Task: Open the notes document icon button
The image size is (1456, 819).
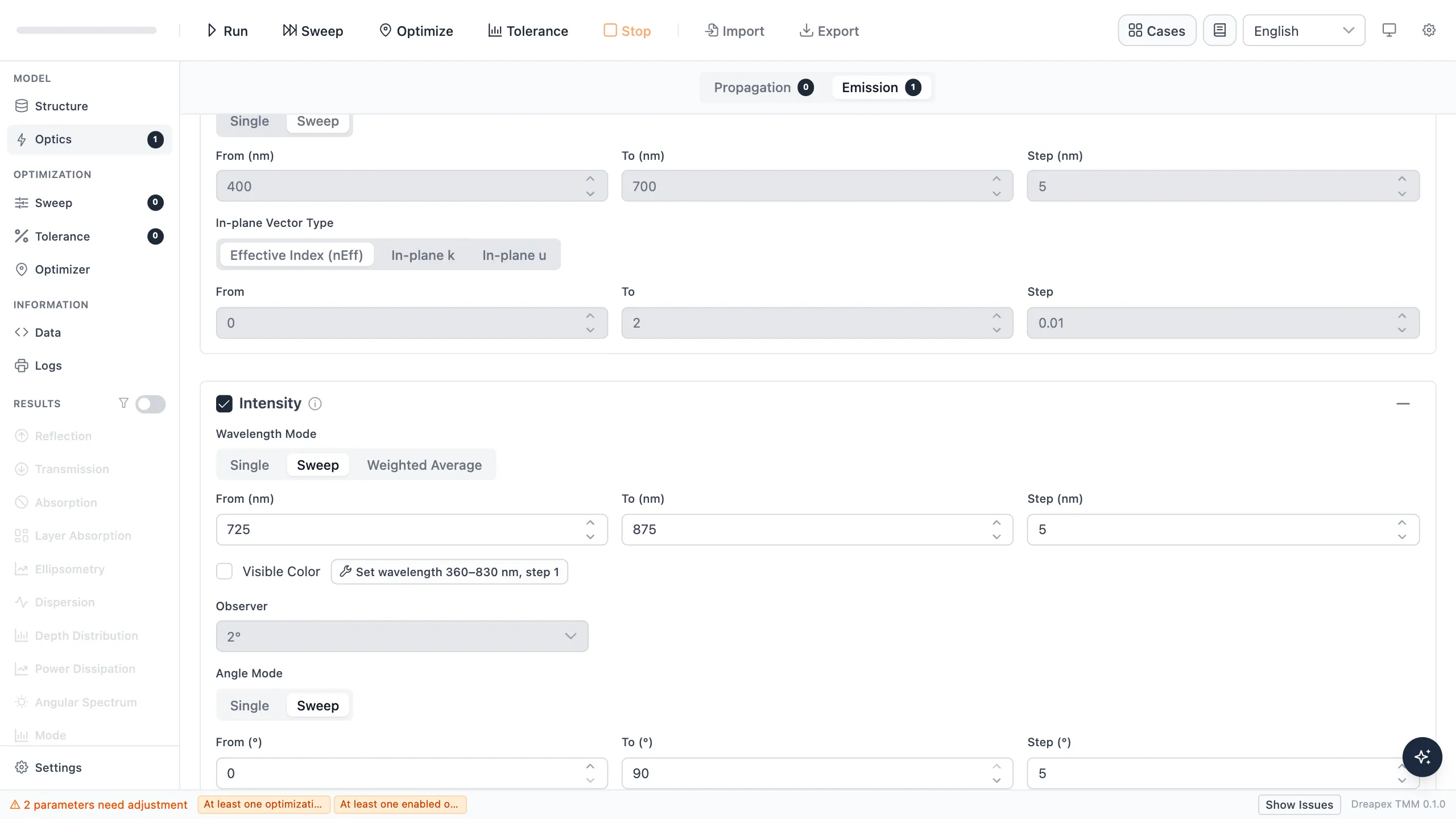Action: (x=1219, y=31)
